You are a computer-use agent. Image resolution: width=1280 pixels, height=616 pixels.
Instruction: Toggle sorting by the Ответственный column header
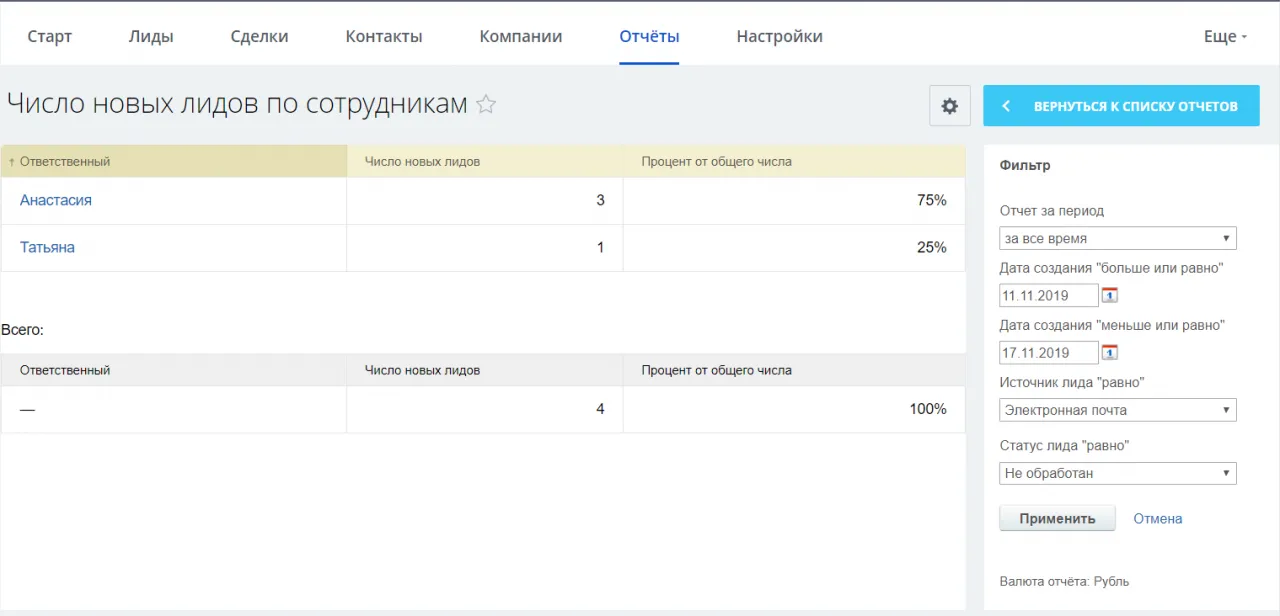click(65, 161)
